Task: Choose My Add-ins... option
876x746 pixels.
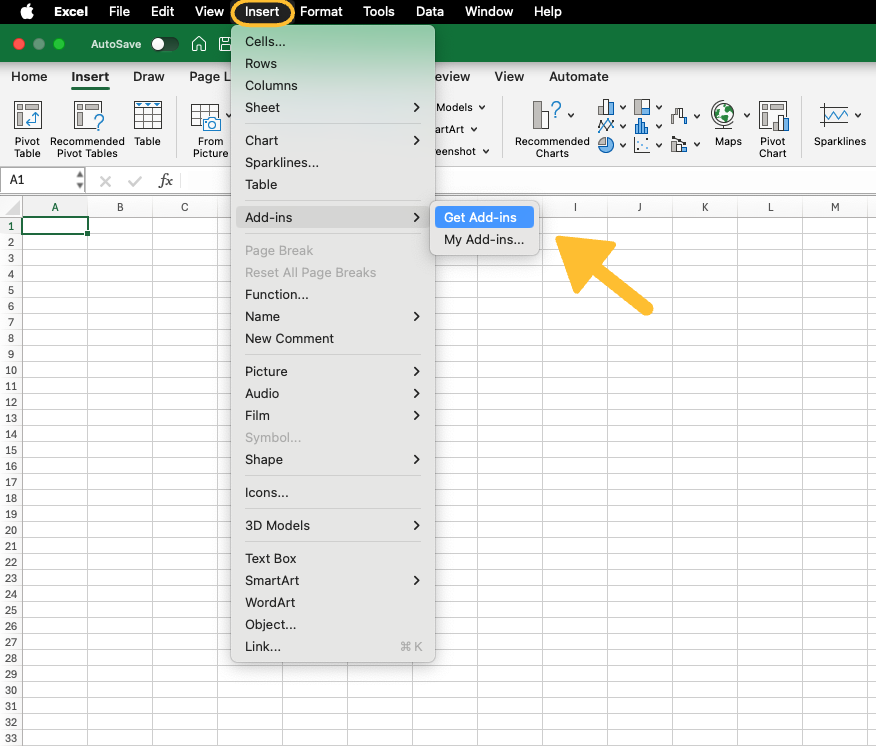Action: pos(484,240)
